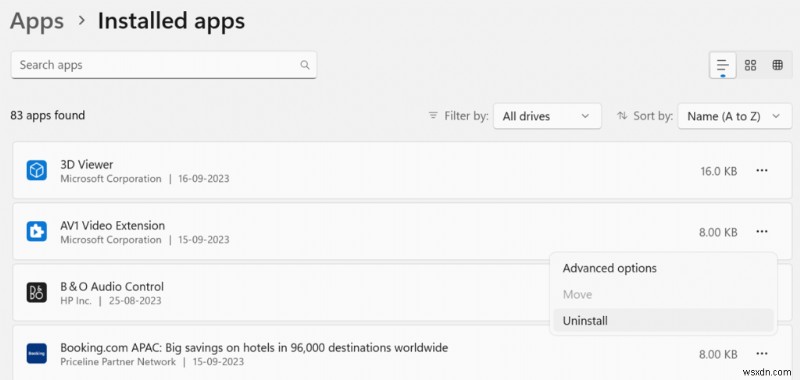Viewport: 800px width, 380px height.
Task: Click the 3D Viewer app icon
Action: pyautogui.click(x=37, y=170)
